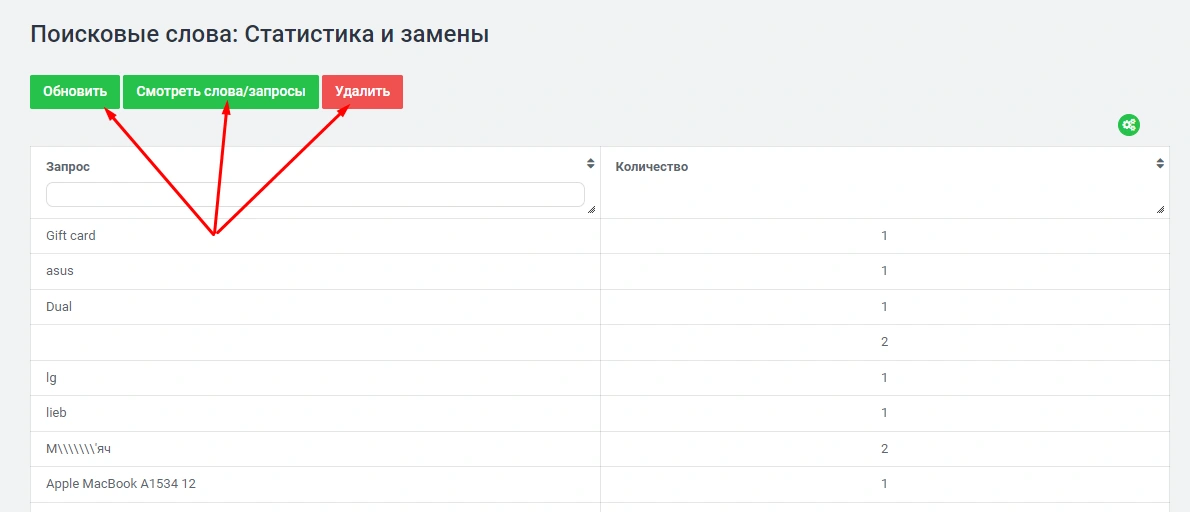1190x512 pixels.
Task: Select the 'Apple MacBook A1534 12' query cell
Action: 121,484
